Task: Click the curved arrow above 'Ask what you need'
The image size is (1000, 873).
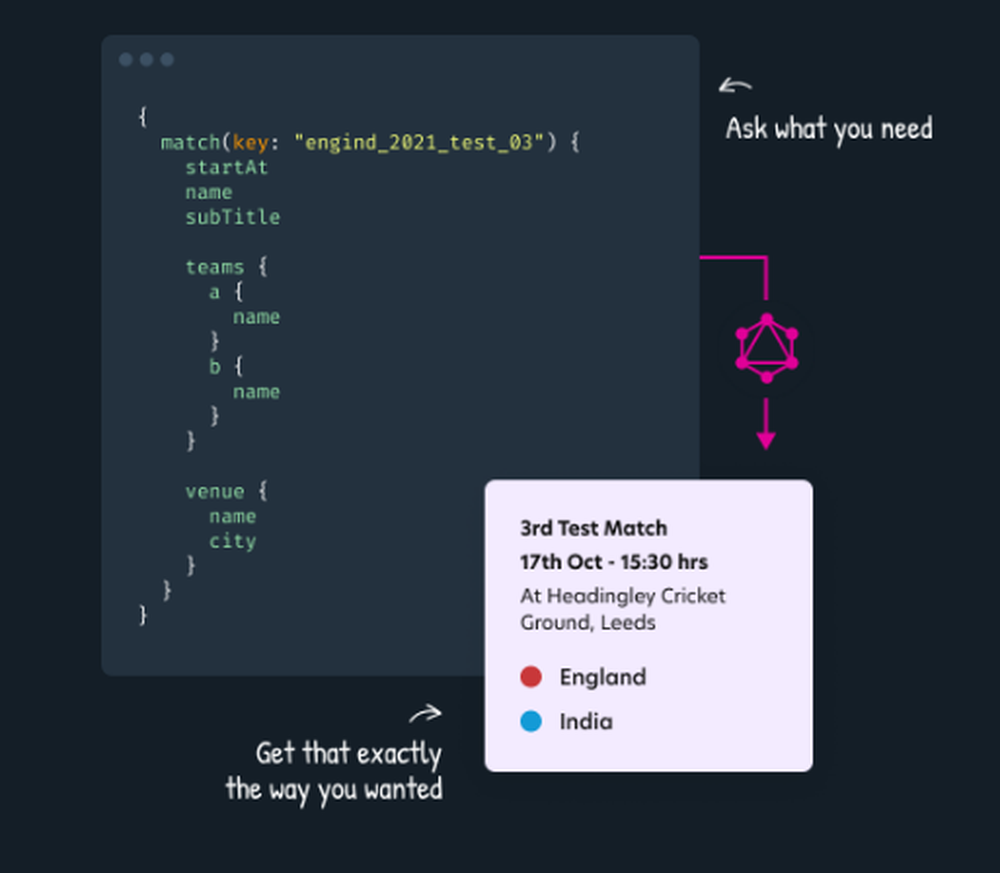Action: click(x=735, y=85)
